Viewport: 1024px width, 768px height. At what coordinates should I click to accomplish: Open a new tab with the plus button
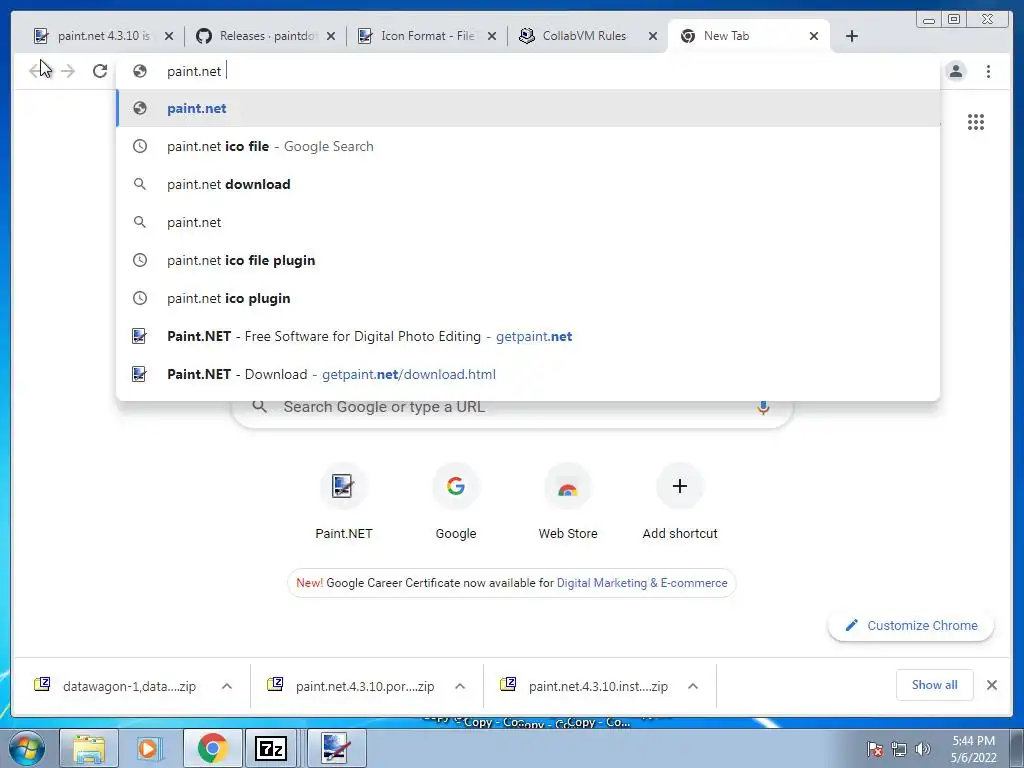852,36
